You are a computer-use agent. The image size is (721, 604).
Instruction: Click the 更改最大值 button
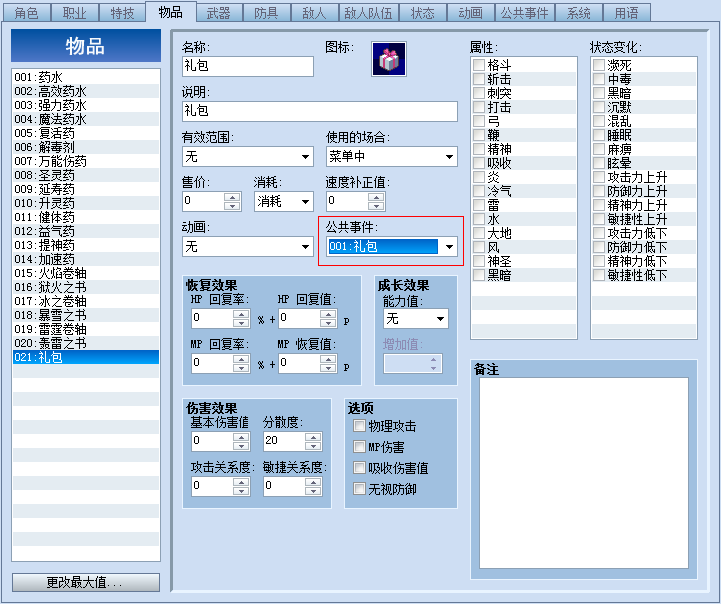pos(86,582)
